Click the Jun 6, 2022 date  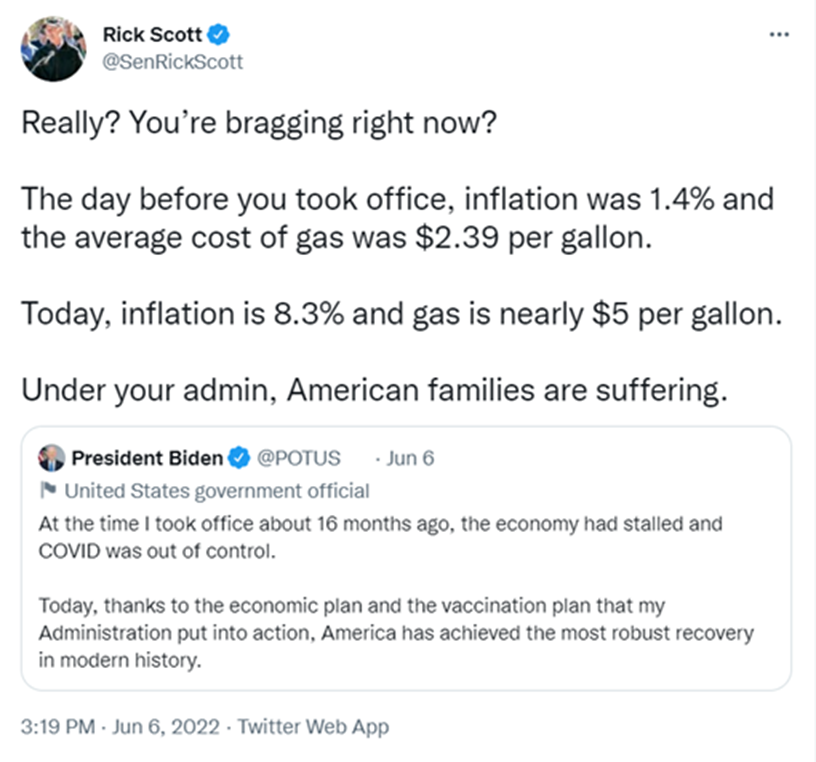point(166,727)
